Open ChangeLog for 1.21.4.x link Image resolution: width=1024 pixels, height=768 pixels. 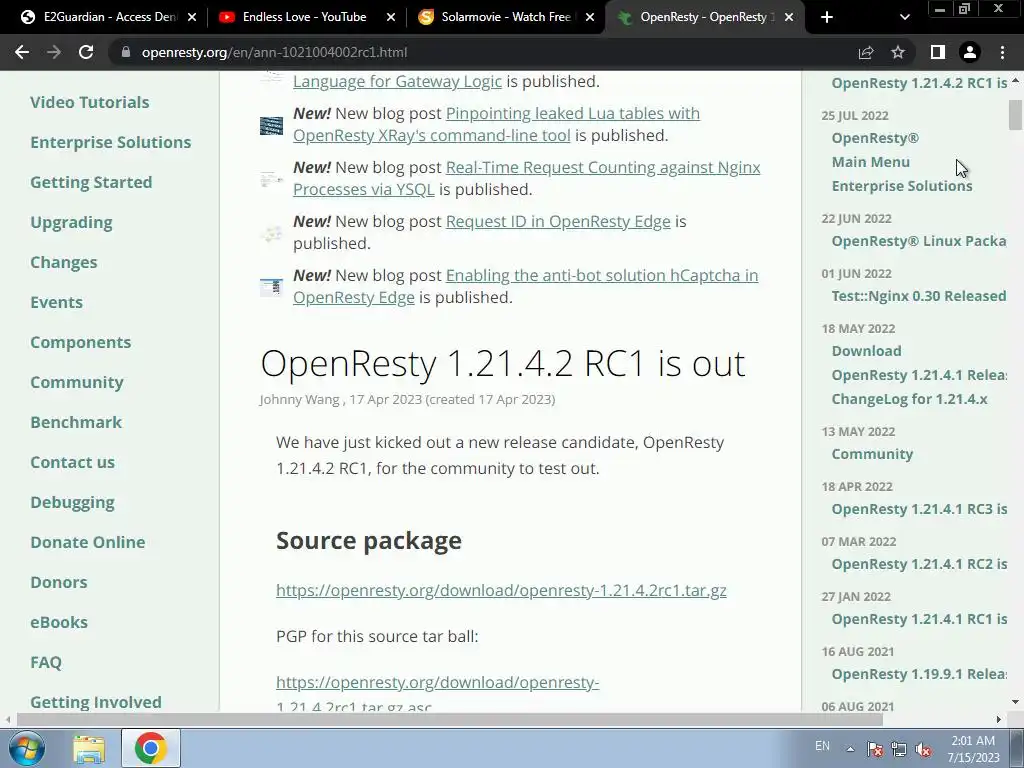[x=909, y=399]
